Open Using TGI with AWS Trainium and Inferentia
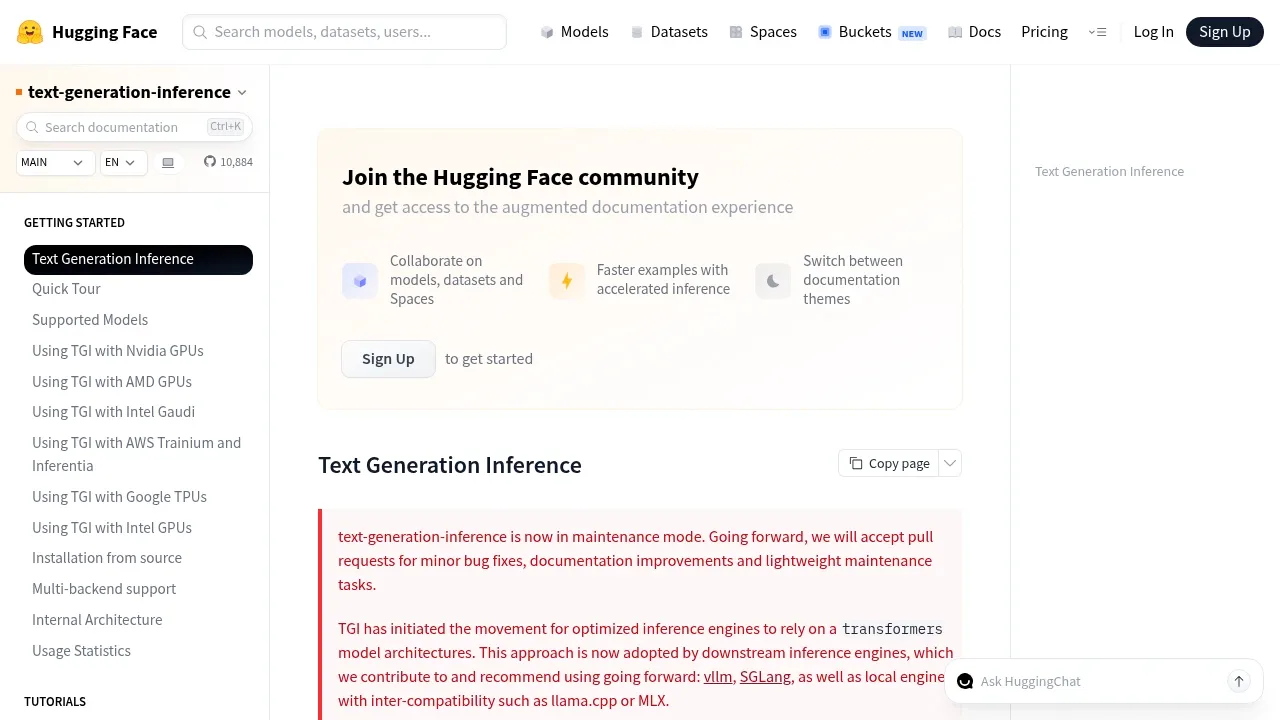1280x720 pixels. coord(137,454)
